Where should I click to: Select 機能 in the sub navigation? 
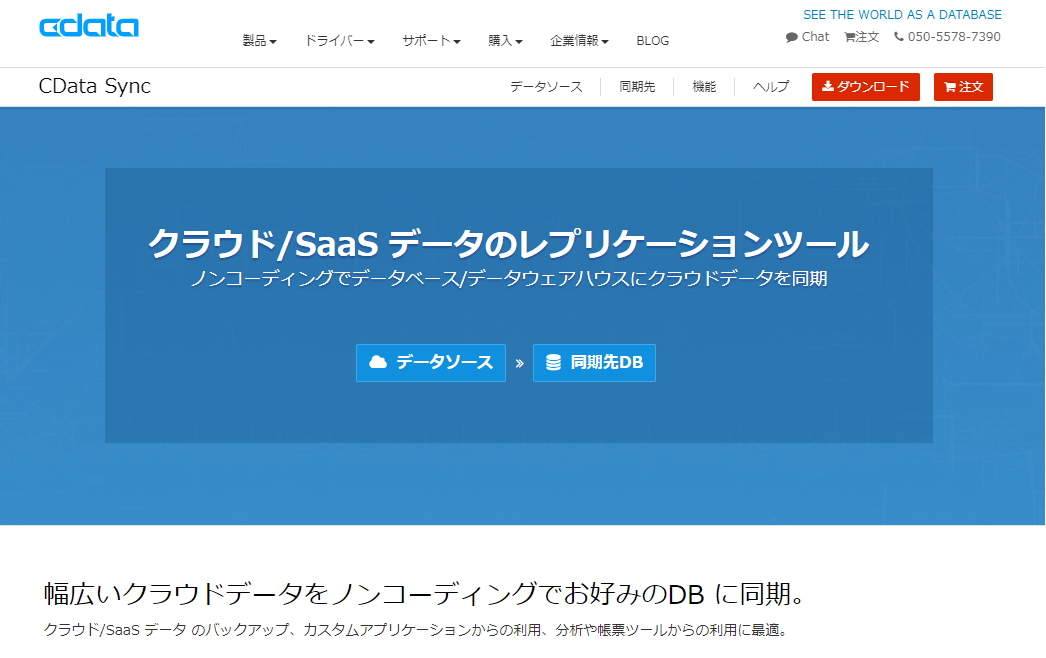pyautogui.click(x=704, y=87)
